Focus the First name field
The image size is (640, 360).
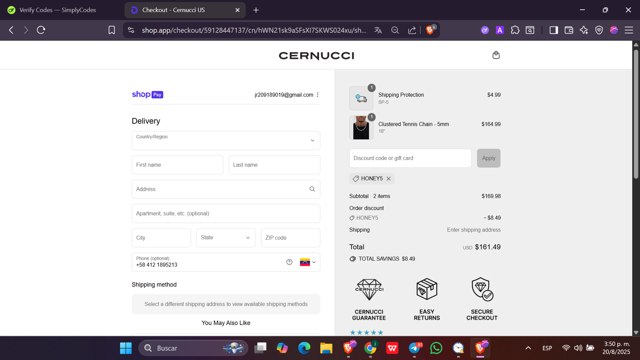point(177,165)
